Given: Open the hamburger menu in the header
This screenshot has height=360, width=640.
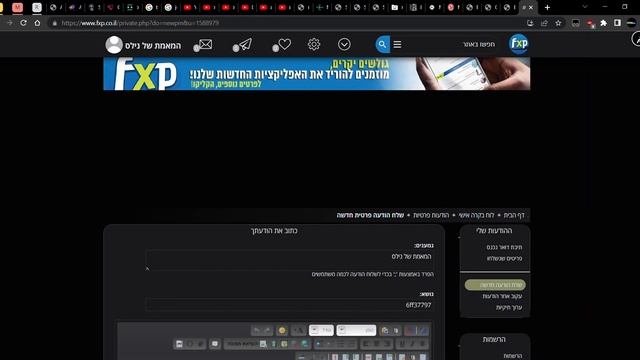Looking at the screenshot, I should [x=397, y=44].
